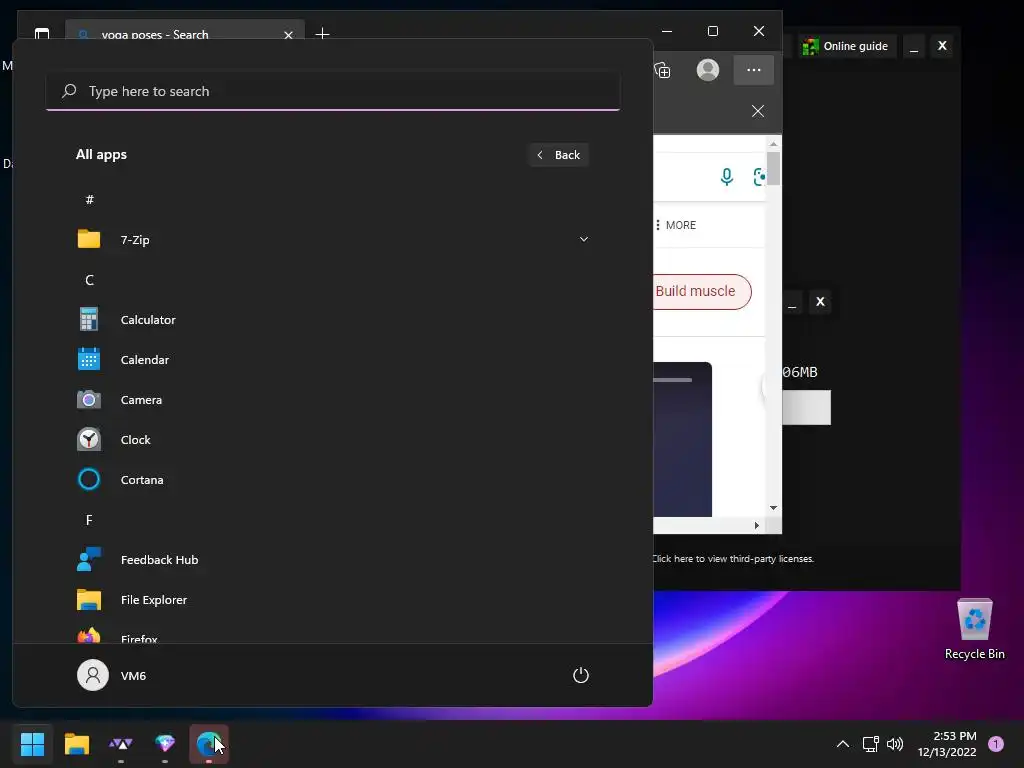This screenshot has height=768, width=1024.
Task: Go Back to pinned apps
Action: click(x=559, y=155)
